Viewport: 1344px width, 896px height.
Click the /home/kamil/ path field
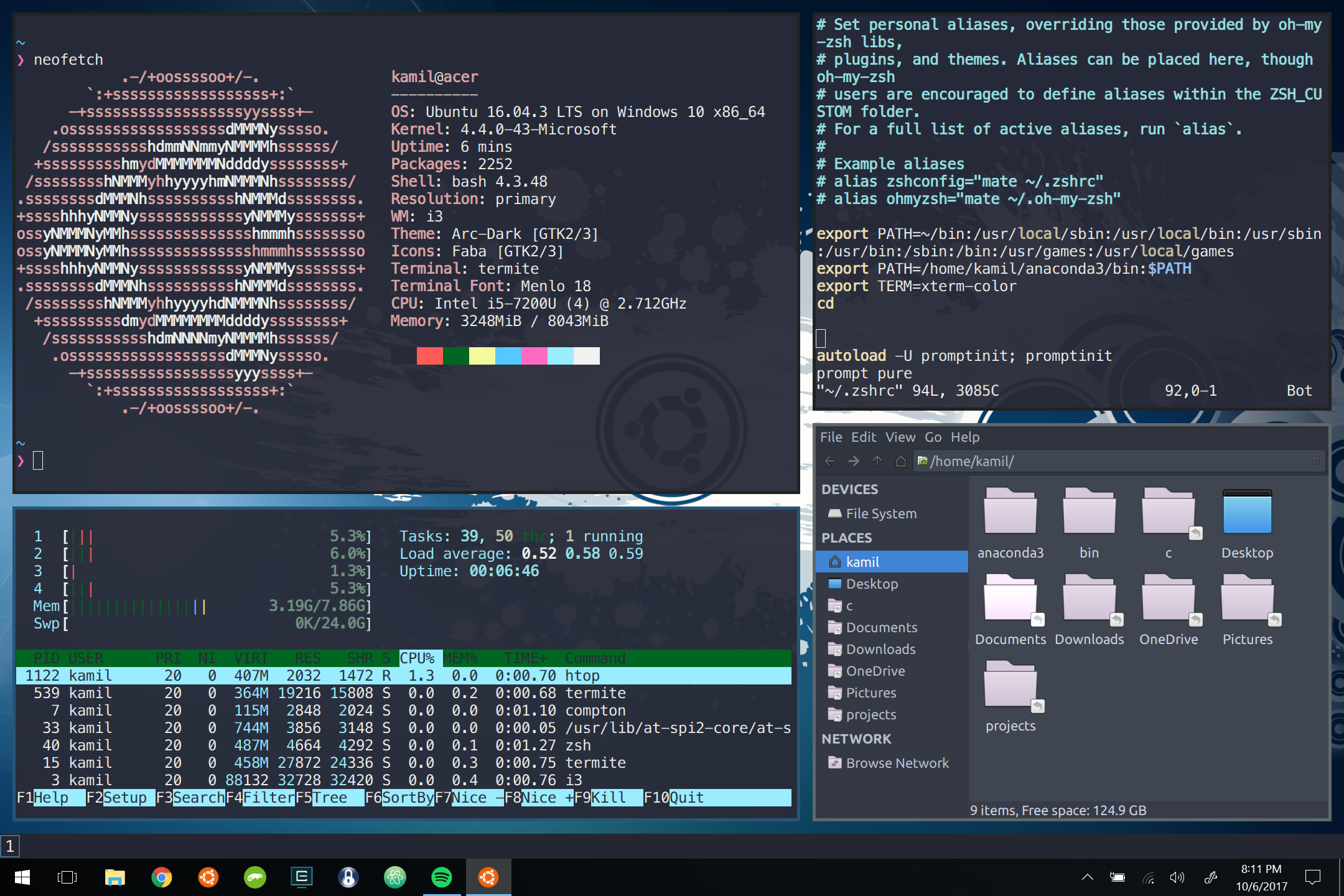1119,461
